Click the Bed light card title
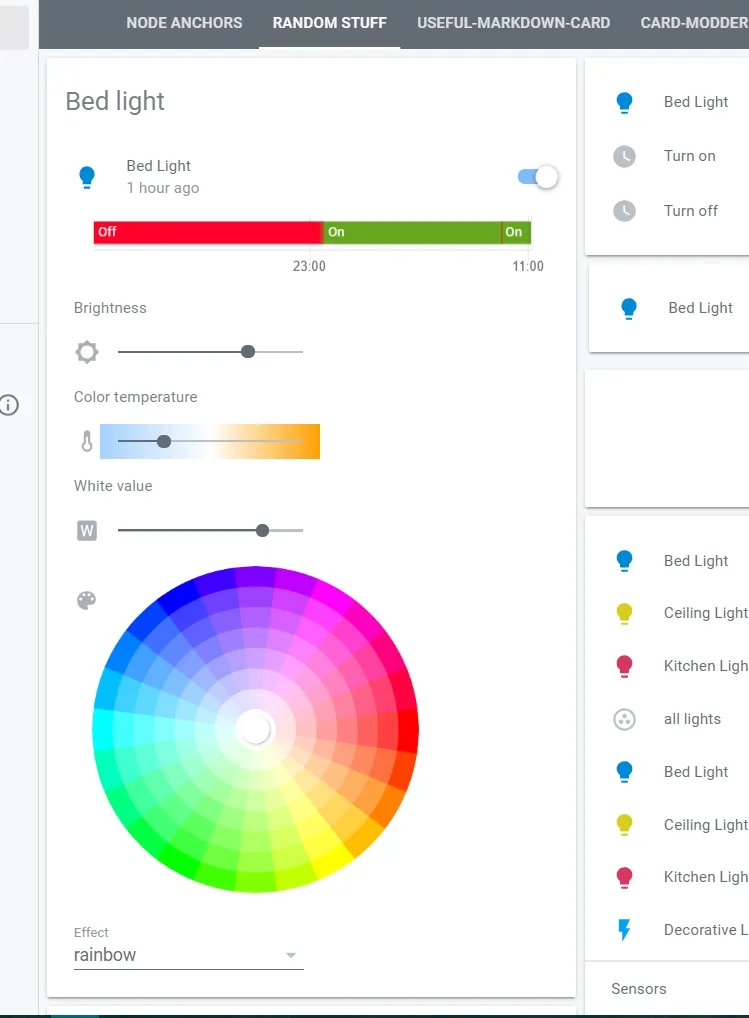Screen dimensions: 749x1018 pyautogui.click(x=115, y=101)
